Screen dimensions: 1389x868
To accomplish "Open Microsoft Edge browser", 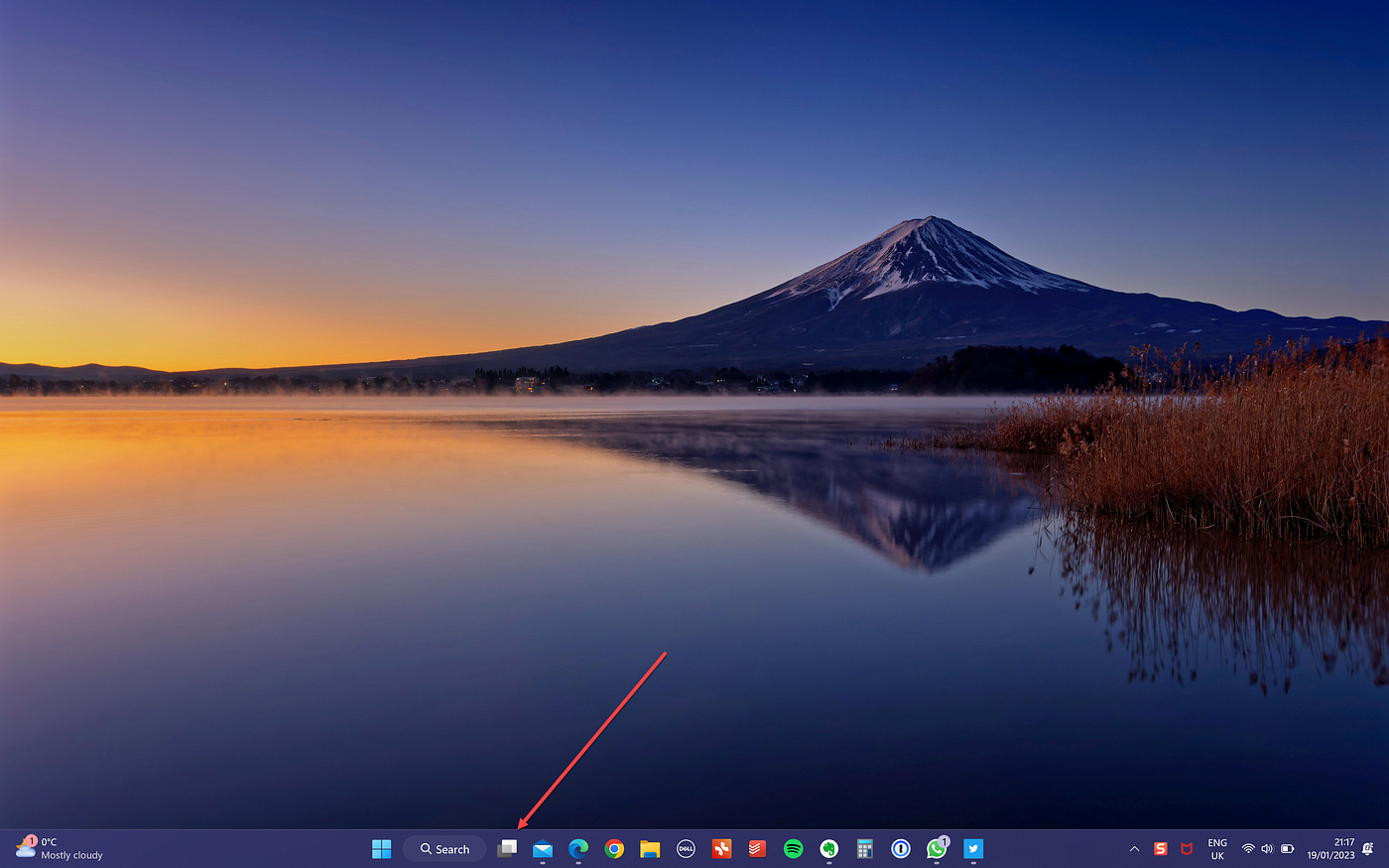I will [x=578, y=849].
